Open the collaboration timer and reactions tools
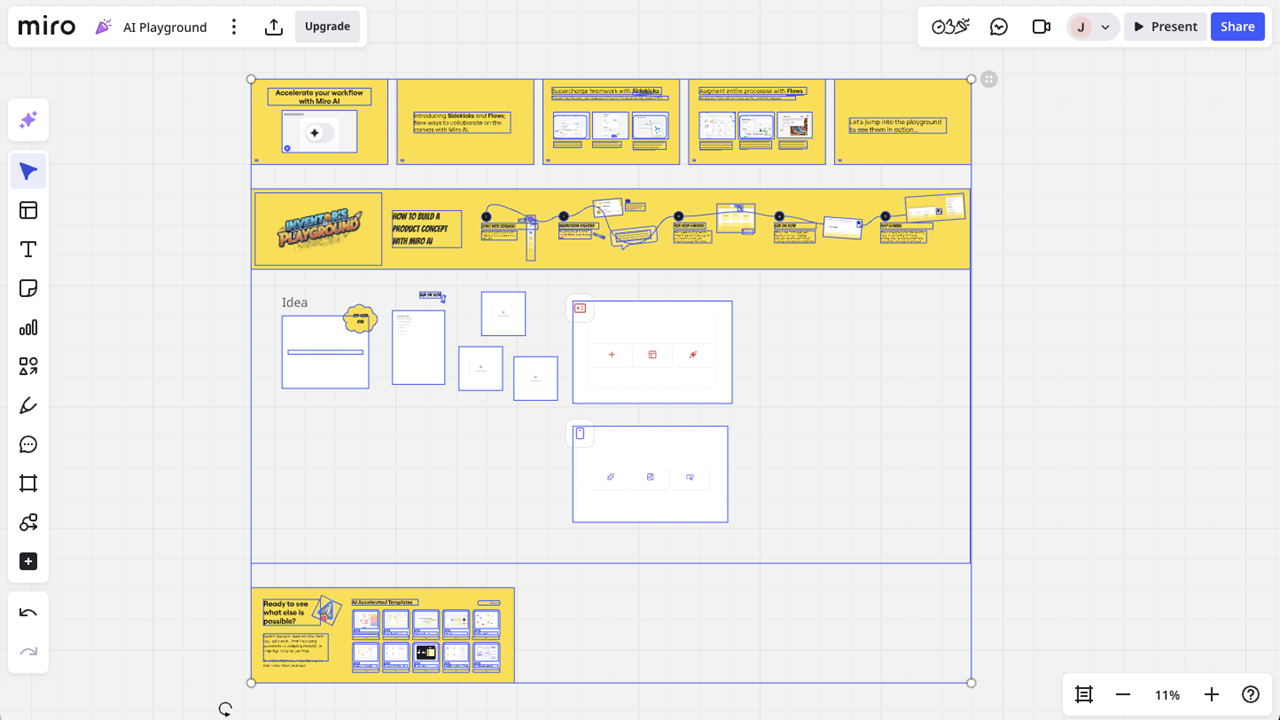 point(951,27)
